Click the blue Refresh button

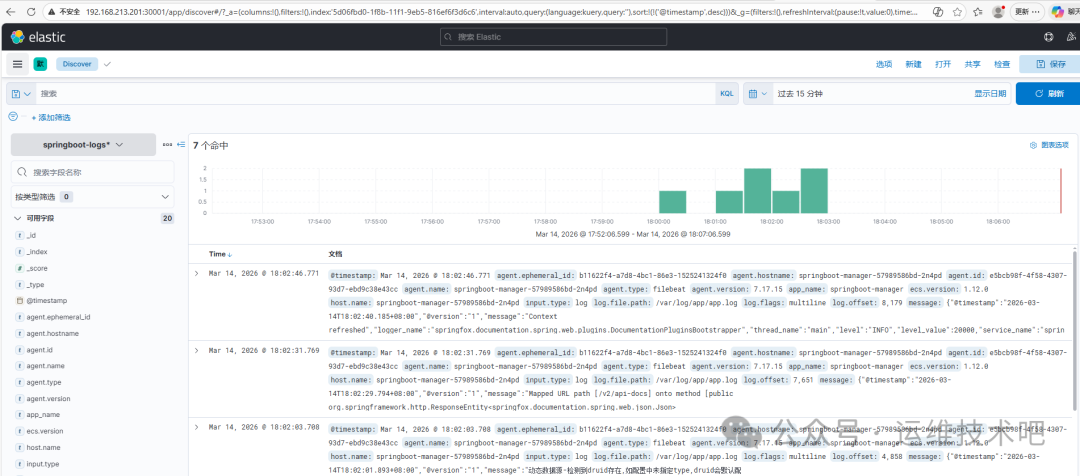tap(1048, 94)
